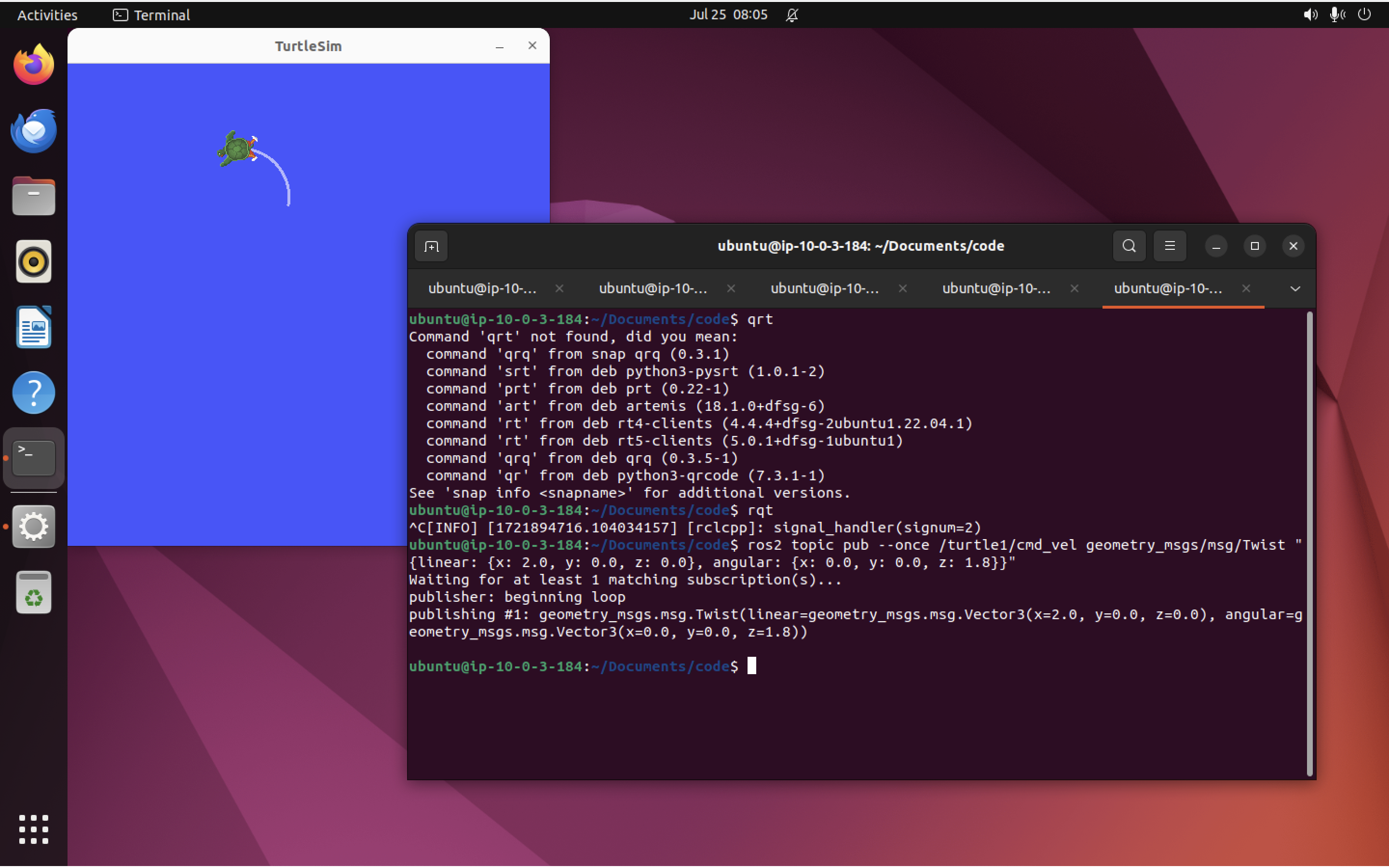Screen dimensions: 1389x868
Task: Open system menu via power icon
Action: (1364, 14)
